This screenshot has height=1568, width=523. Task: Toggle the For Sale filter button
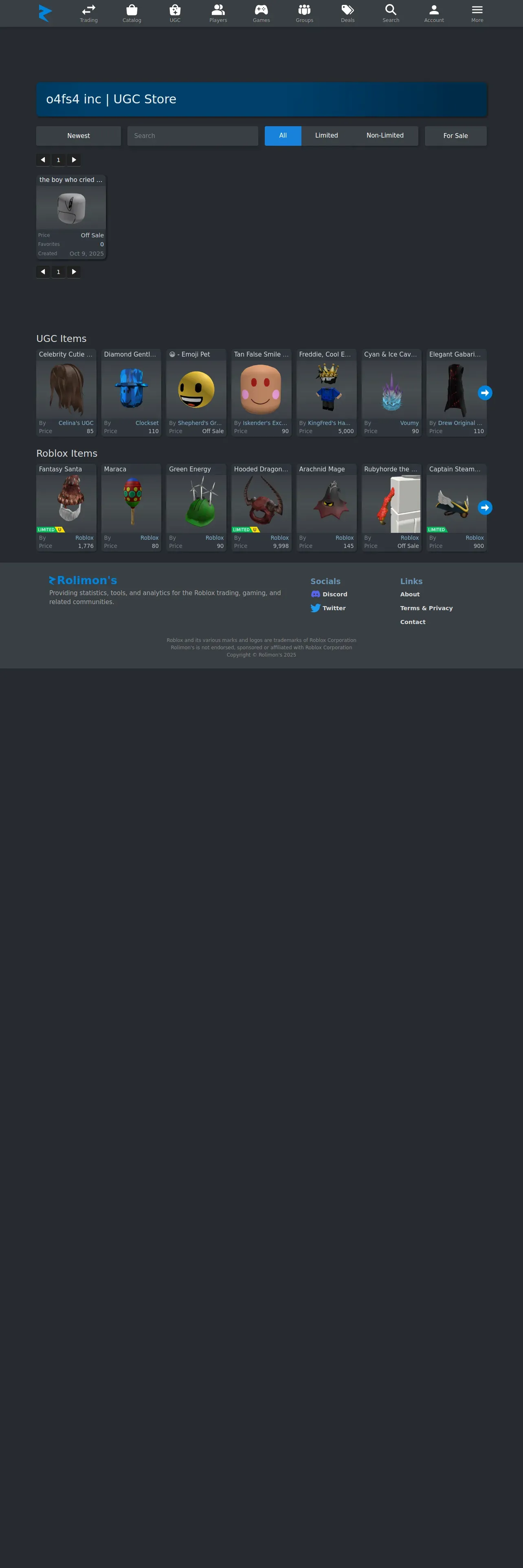pyautogui.click(x=455, y=136)
